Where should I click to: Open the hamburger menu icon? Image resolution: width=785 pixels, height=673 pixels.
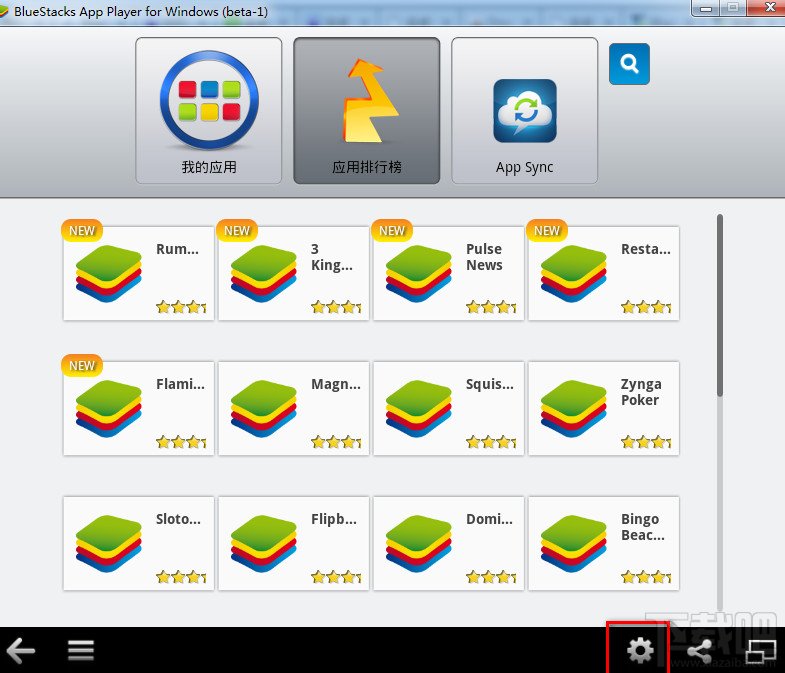click(81, 650)
